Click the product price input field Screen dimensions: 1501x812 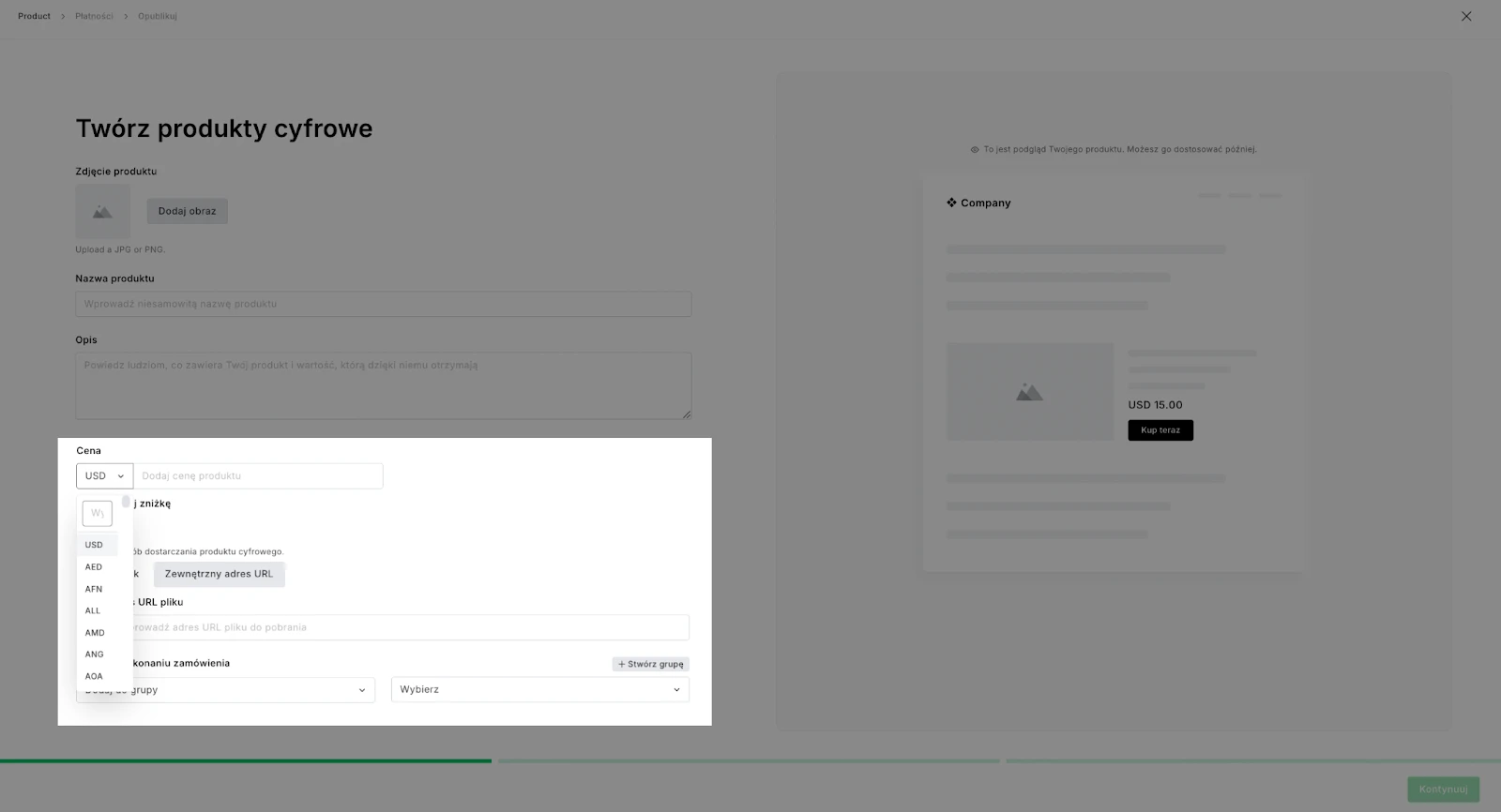[x=258, y=476]
